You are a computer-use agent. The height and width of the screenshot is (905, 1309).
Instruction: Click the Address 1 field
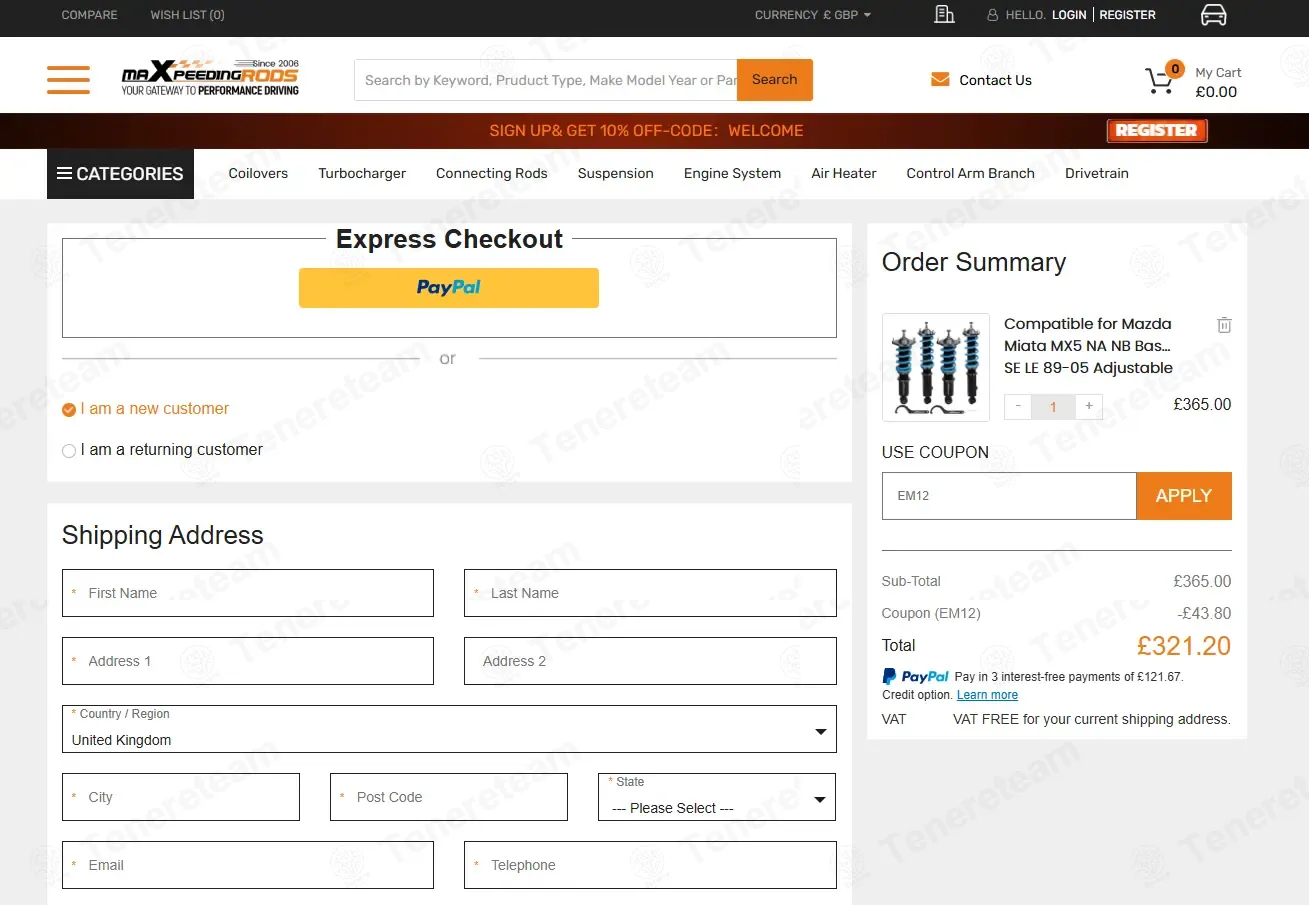248,661
